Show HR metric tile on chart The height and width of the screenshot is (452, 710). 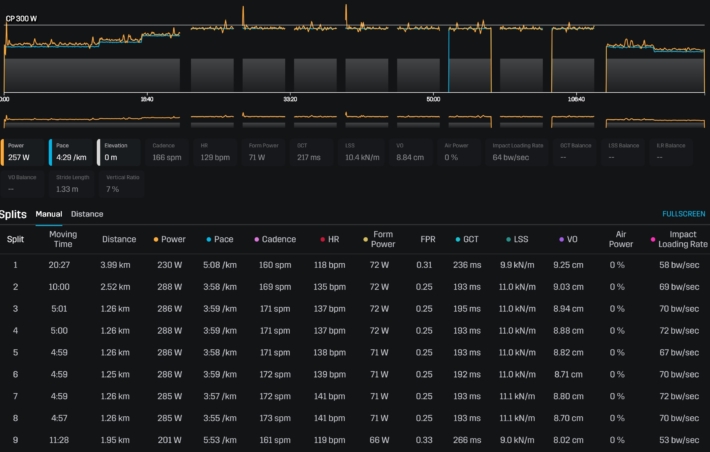click(x=216, y=151)
